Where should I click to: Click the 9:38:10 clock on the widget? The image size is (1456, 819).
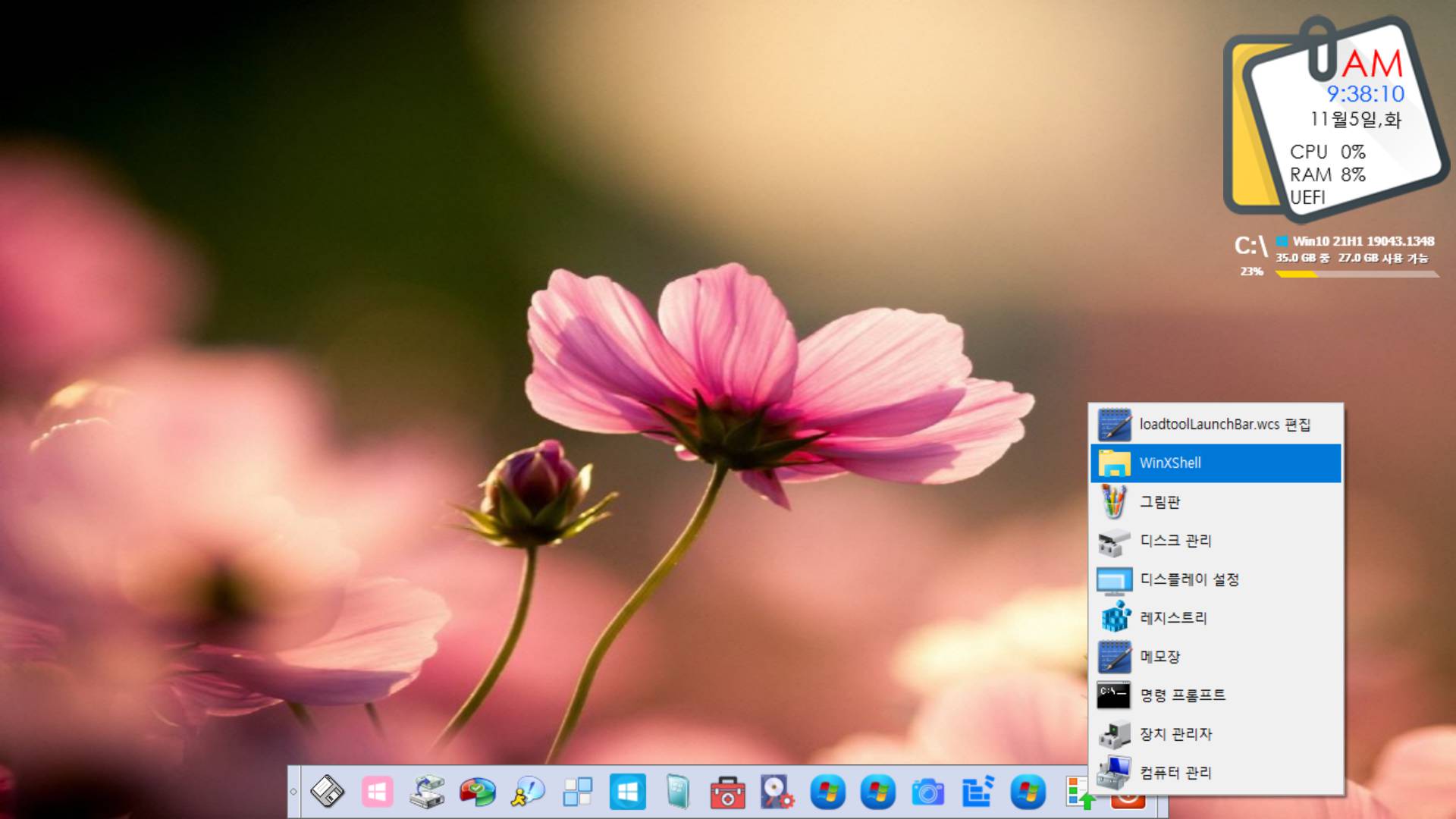pyautogui.click(x=1365, y=93)
